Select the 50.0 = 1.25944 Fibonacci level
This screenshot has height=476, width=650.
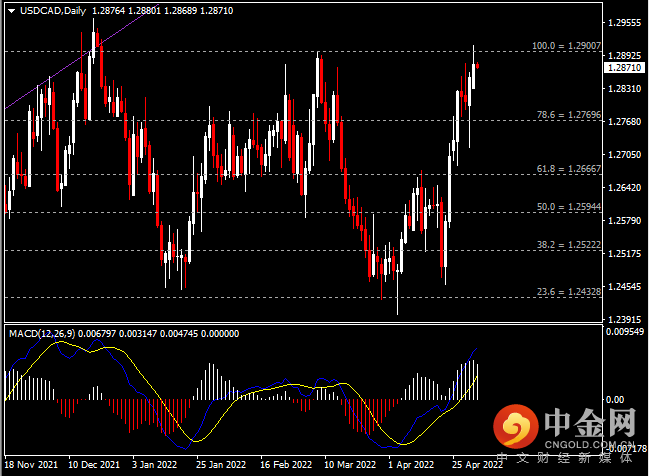click(569, 206)
